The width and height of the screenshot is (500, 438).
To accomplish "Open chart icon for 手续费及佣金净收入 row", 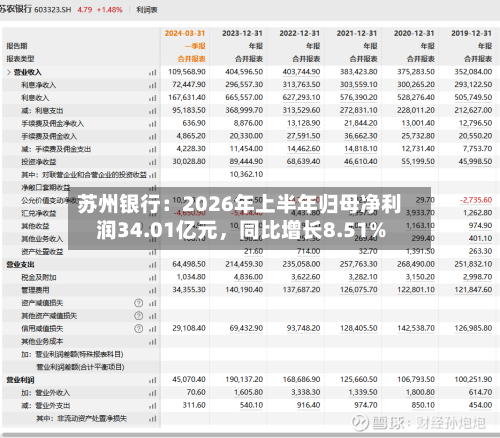I will coord(152,124).
